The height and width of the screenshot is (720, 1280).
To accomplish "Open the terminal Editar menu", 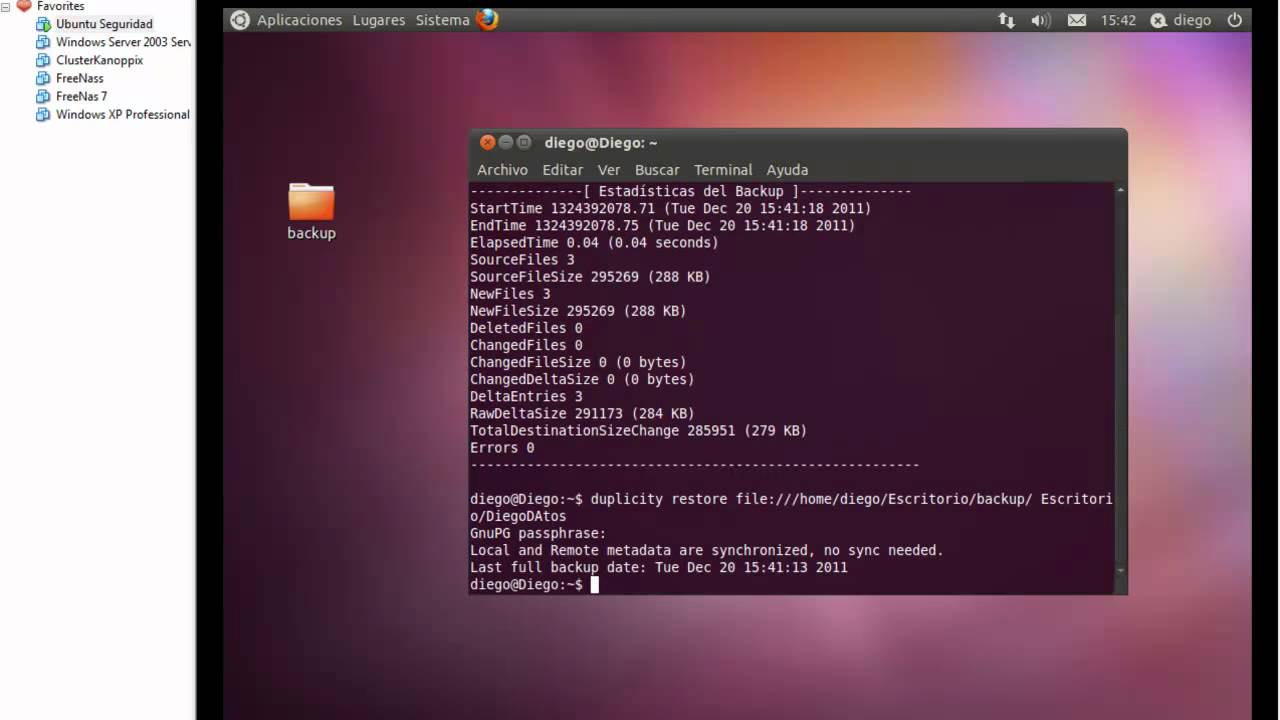I will (563, 170).
